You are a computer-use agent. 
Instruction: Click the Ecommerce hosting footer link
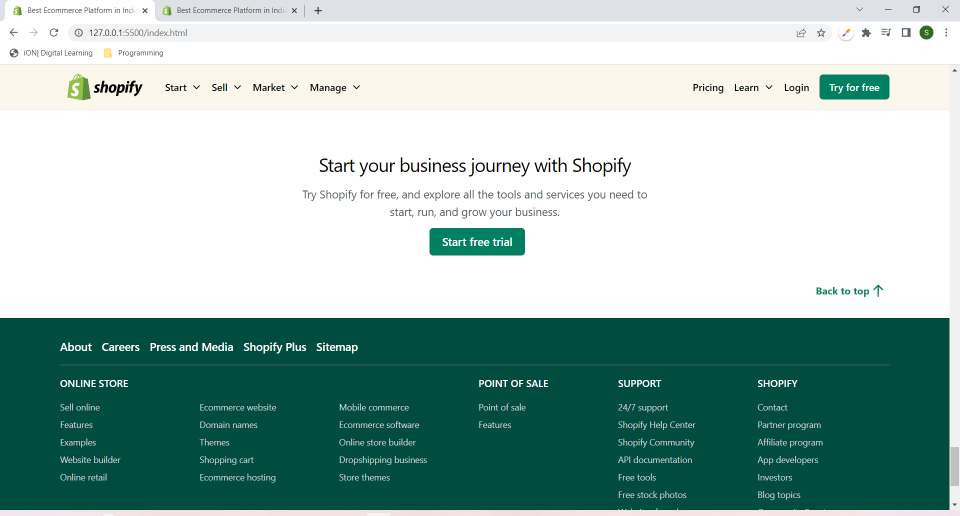[x=238, y=477]
